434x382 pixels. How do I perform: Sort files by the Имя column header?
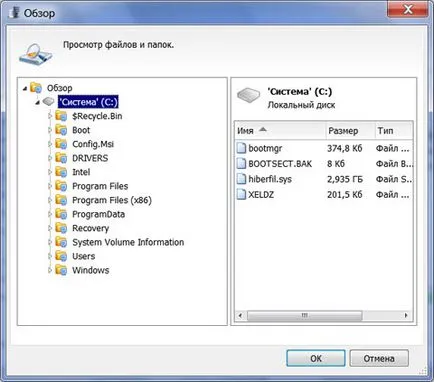[x=280, y=131]
